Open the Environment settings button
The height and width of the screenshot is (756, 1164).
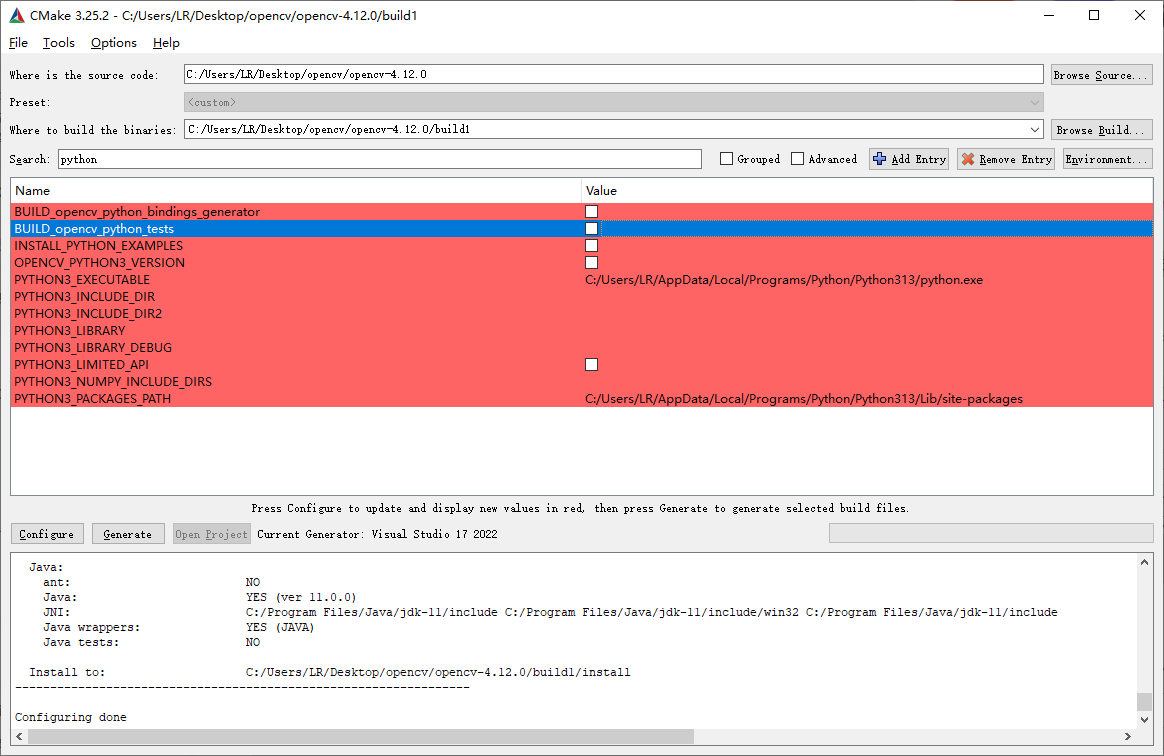pyautogui.click(x=1108, y=159)
